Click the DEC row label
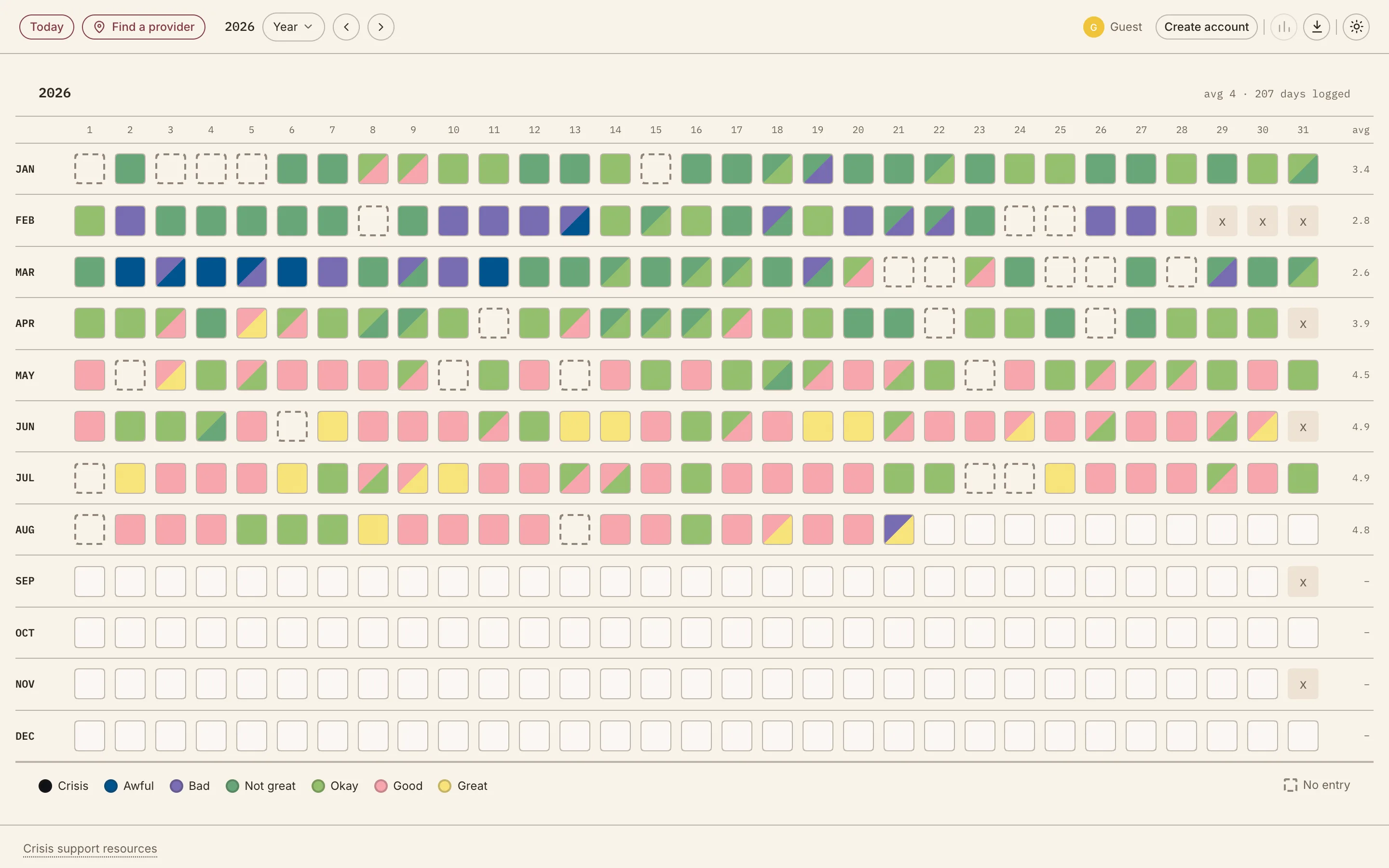Image resolution: width=1389 pixels, height=868 pixels. pos(25,736)
